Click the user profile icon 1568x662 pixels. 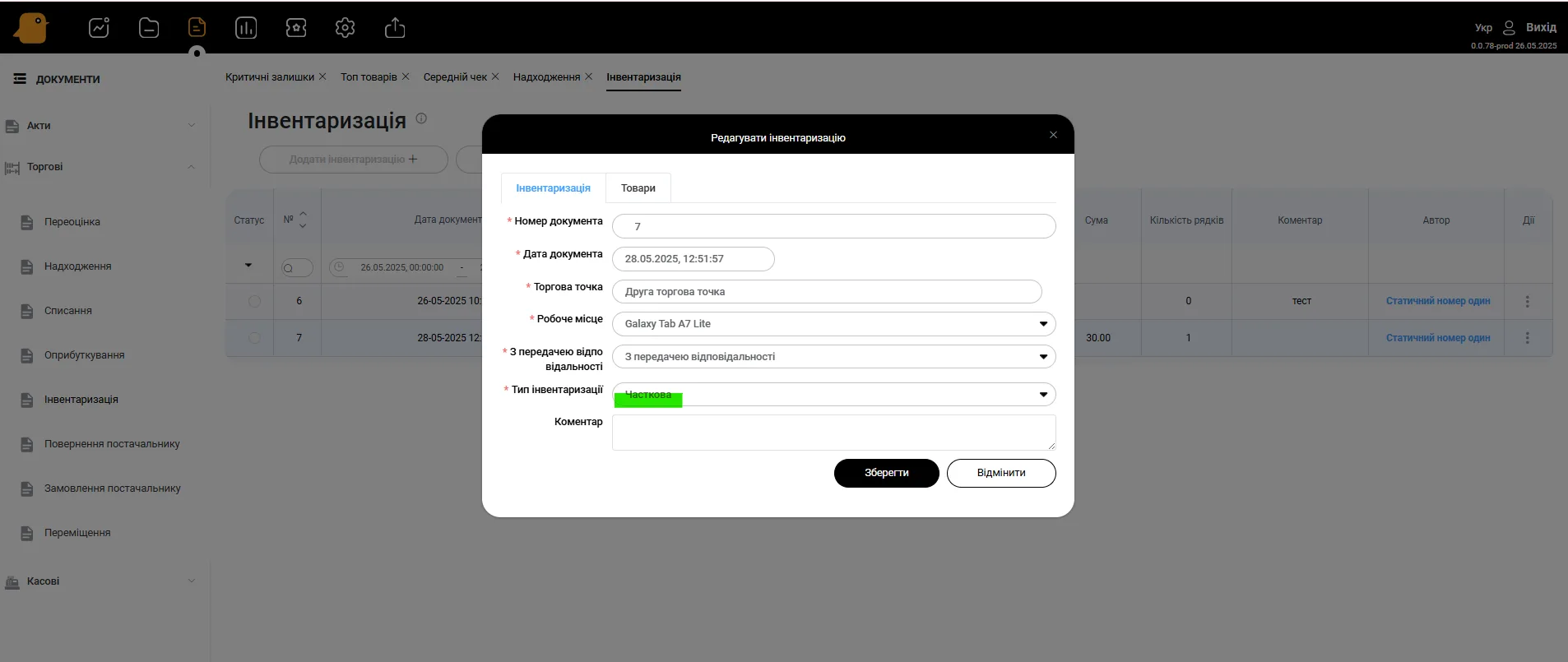1509,28
